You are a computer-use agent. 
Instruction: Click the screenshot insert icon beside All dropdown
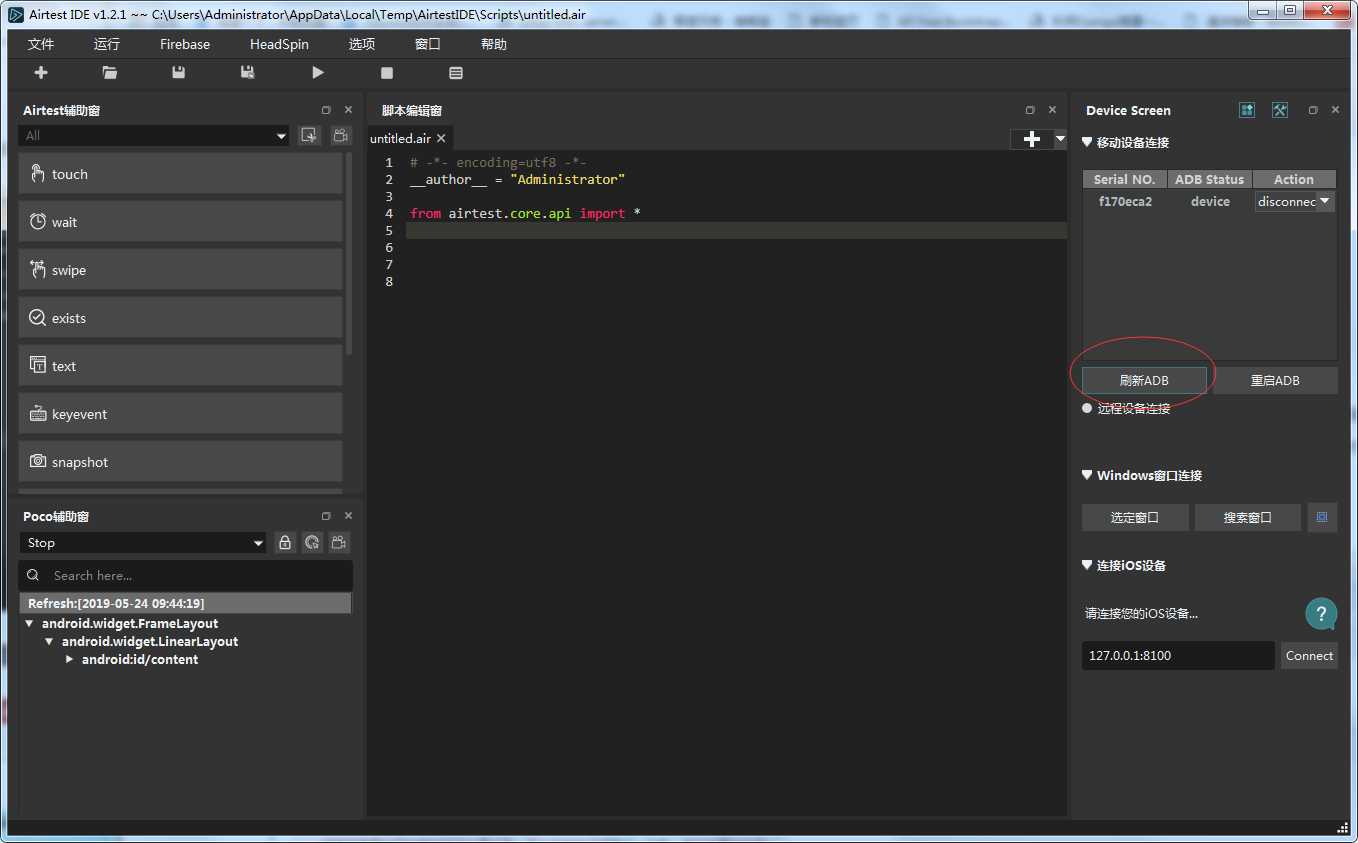pos(309,136)
